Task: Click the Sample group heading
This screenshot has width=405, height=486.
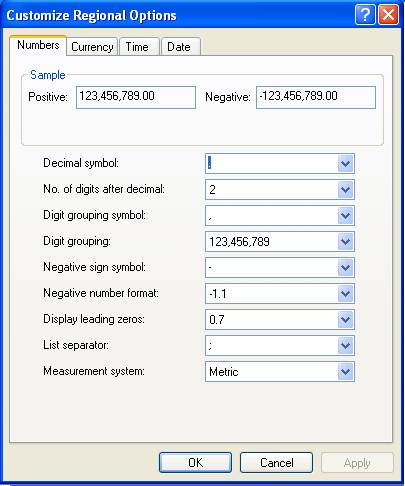Action: point(48,75)
